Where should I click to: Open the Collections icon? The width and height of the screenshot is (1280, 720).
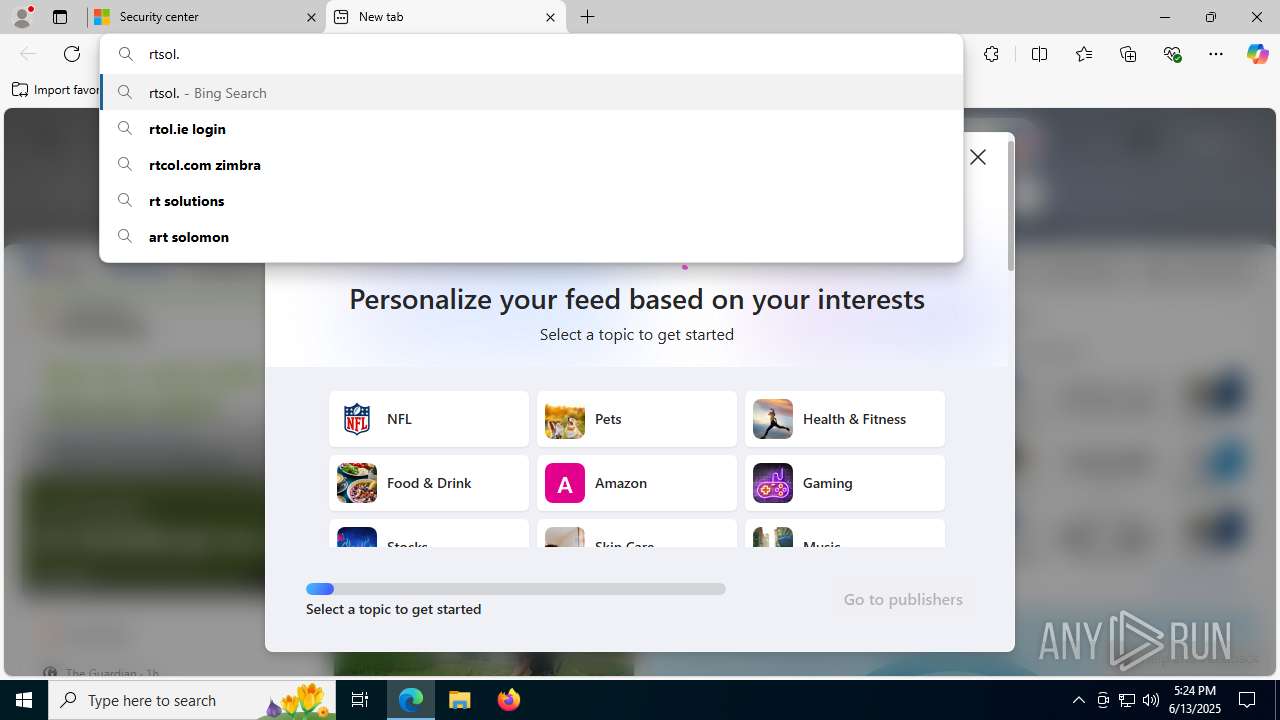click(x=1128, y=54)
